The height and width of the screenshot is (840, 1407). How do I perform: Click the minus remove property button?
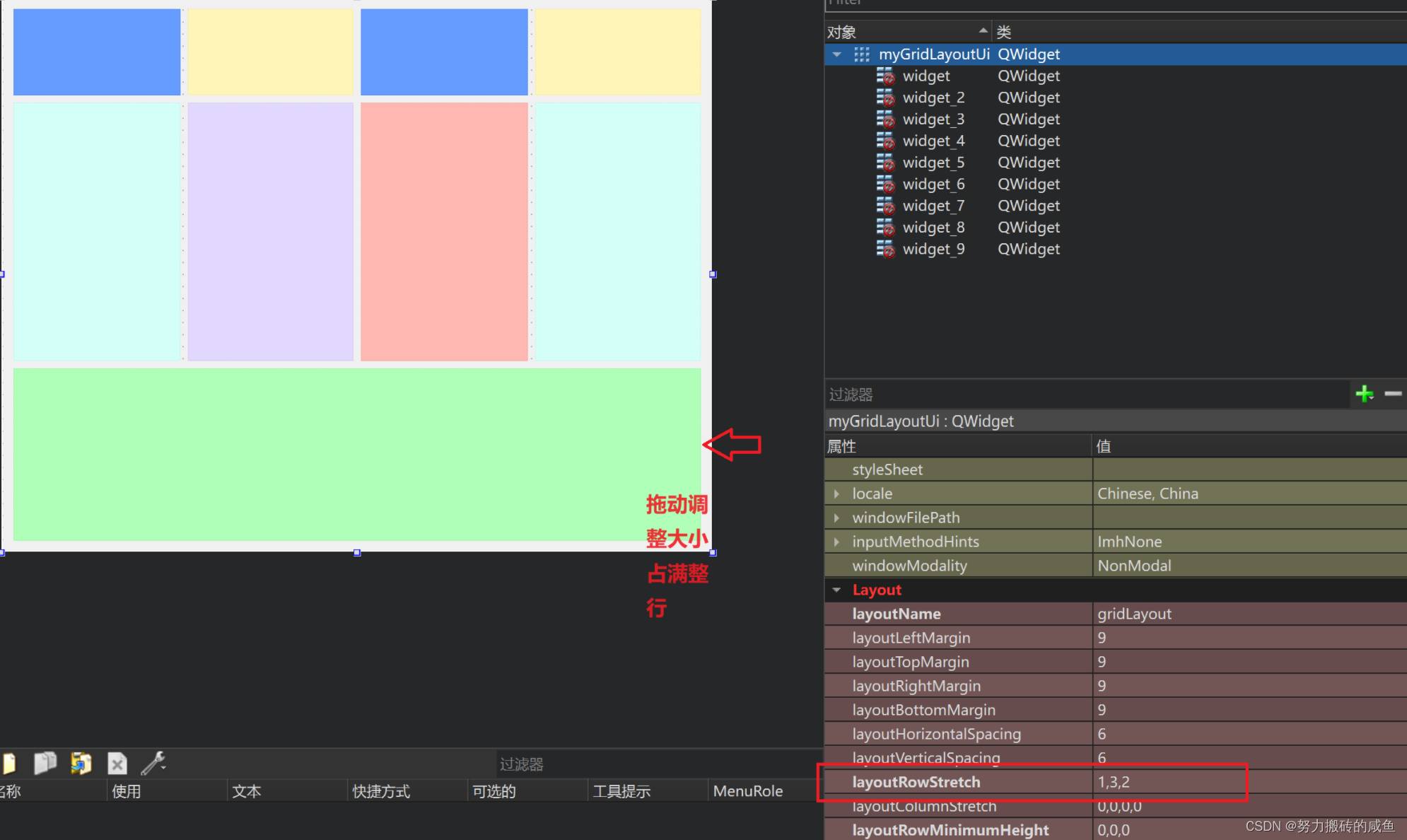(1393, 394)
